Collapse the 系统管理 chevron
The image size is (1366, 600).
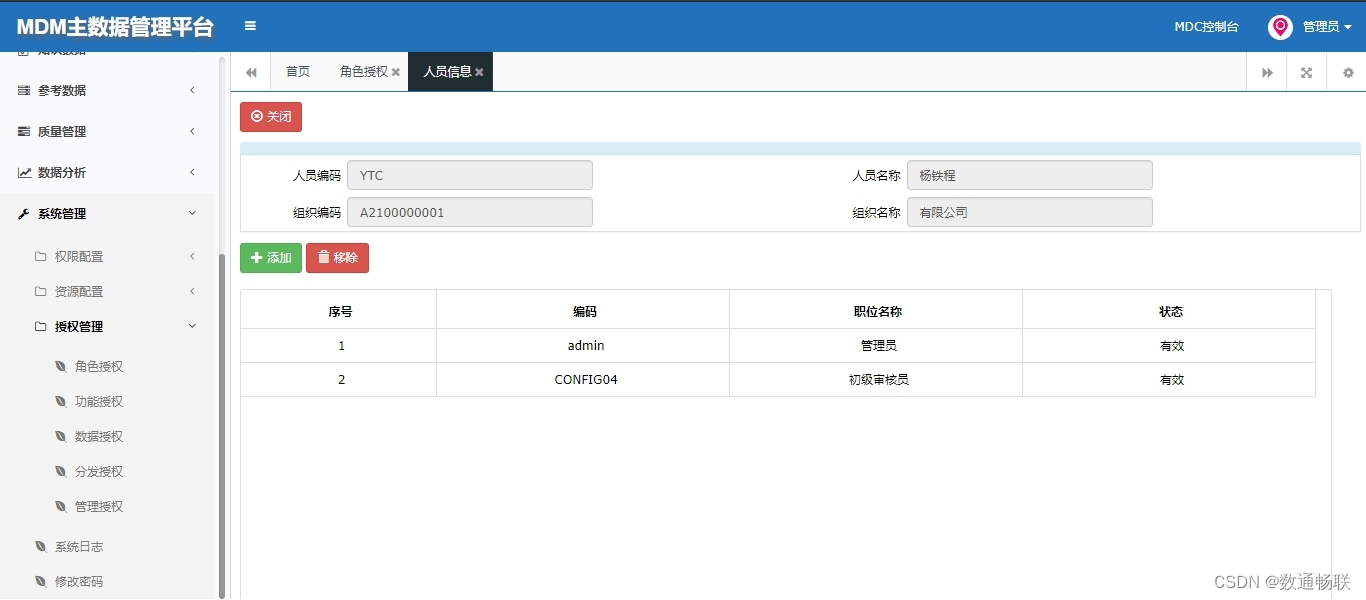click(192, 213)
